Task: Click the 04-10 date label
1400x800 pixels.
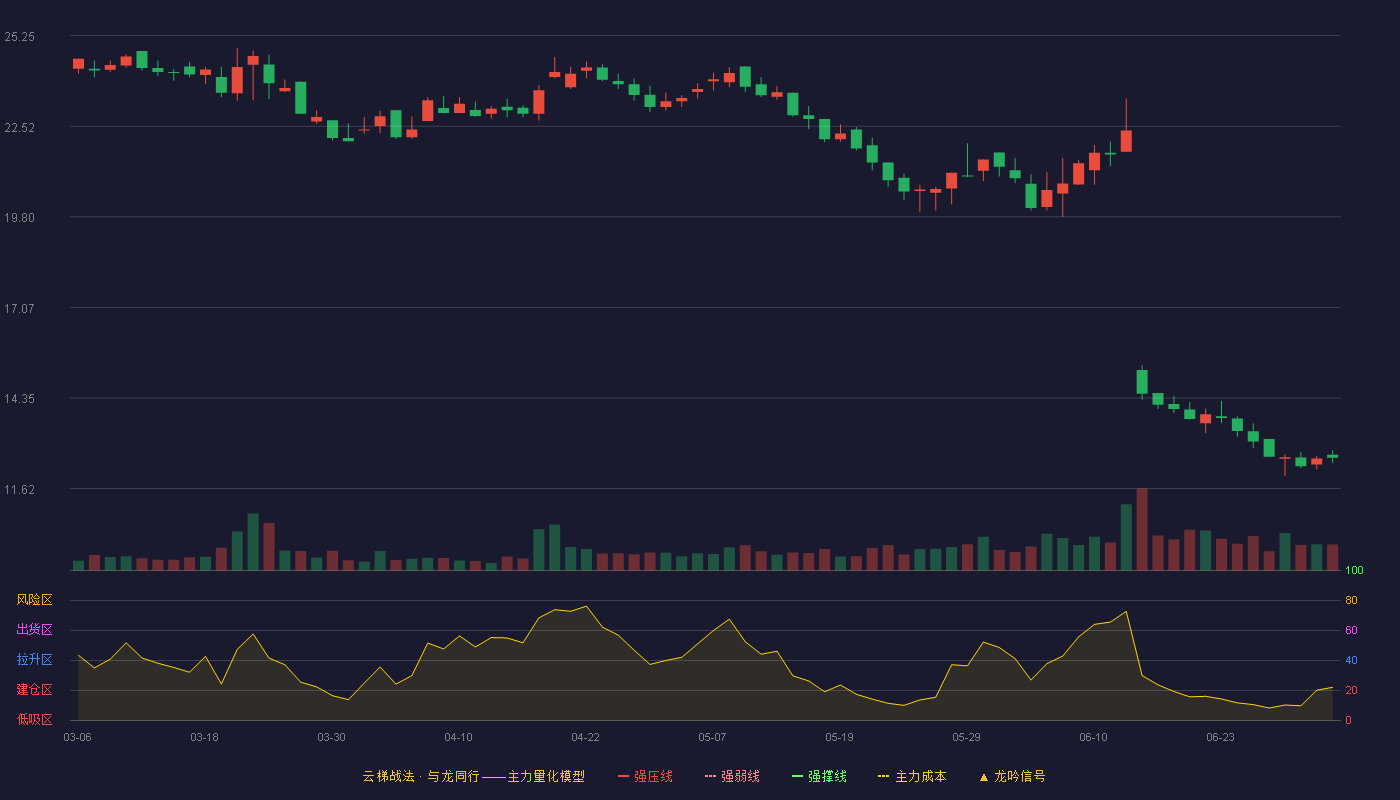Action: (458, 737)
